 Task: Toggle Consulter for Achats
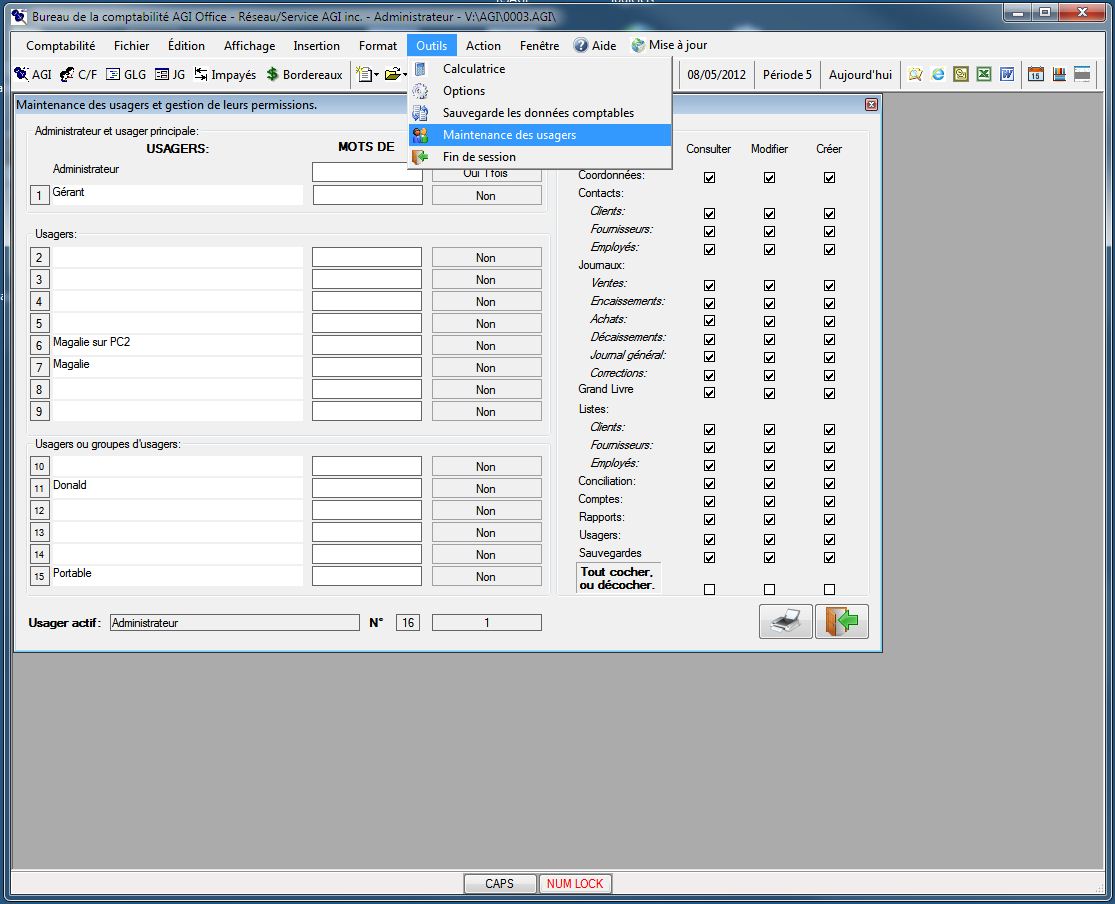click(709, 321)
